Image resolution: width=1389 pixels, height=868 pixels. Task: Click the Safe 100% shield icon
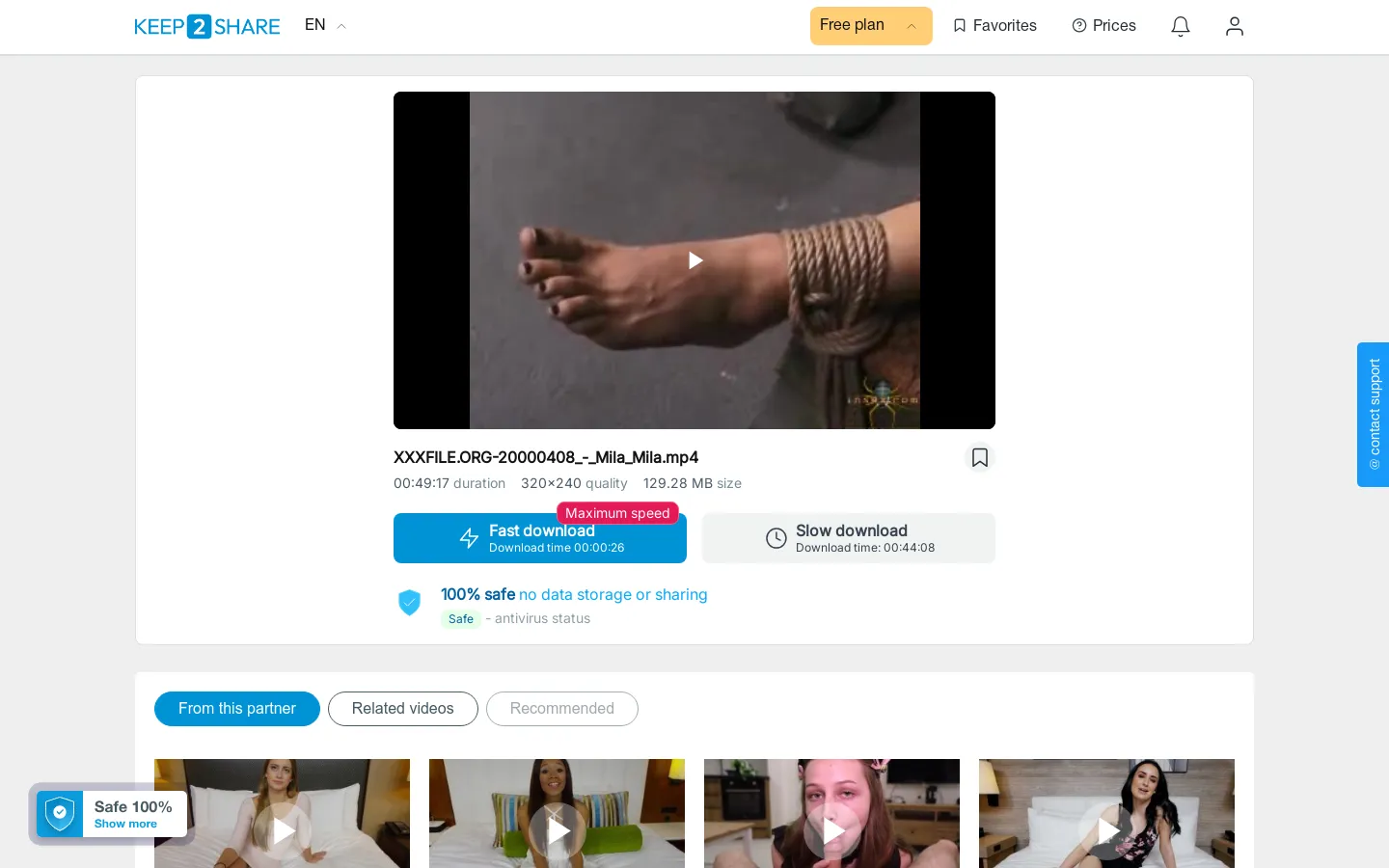pos(60,814)
